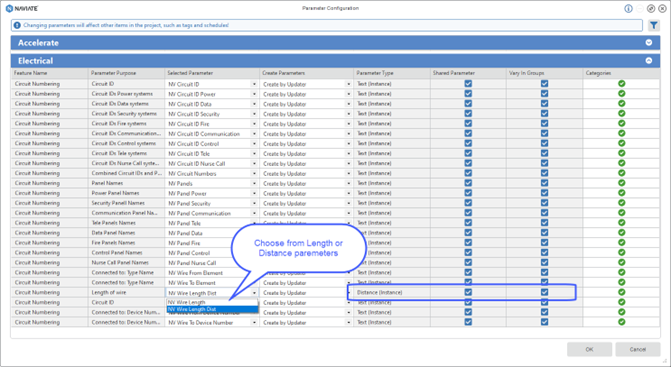This screenshot has height=367, width=671.
Task: Click the Shared Parameter column header
Action: tap(468, 73)
